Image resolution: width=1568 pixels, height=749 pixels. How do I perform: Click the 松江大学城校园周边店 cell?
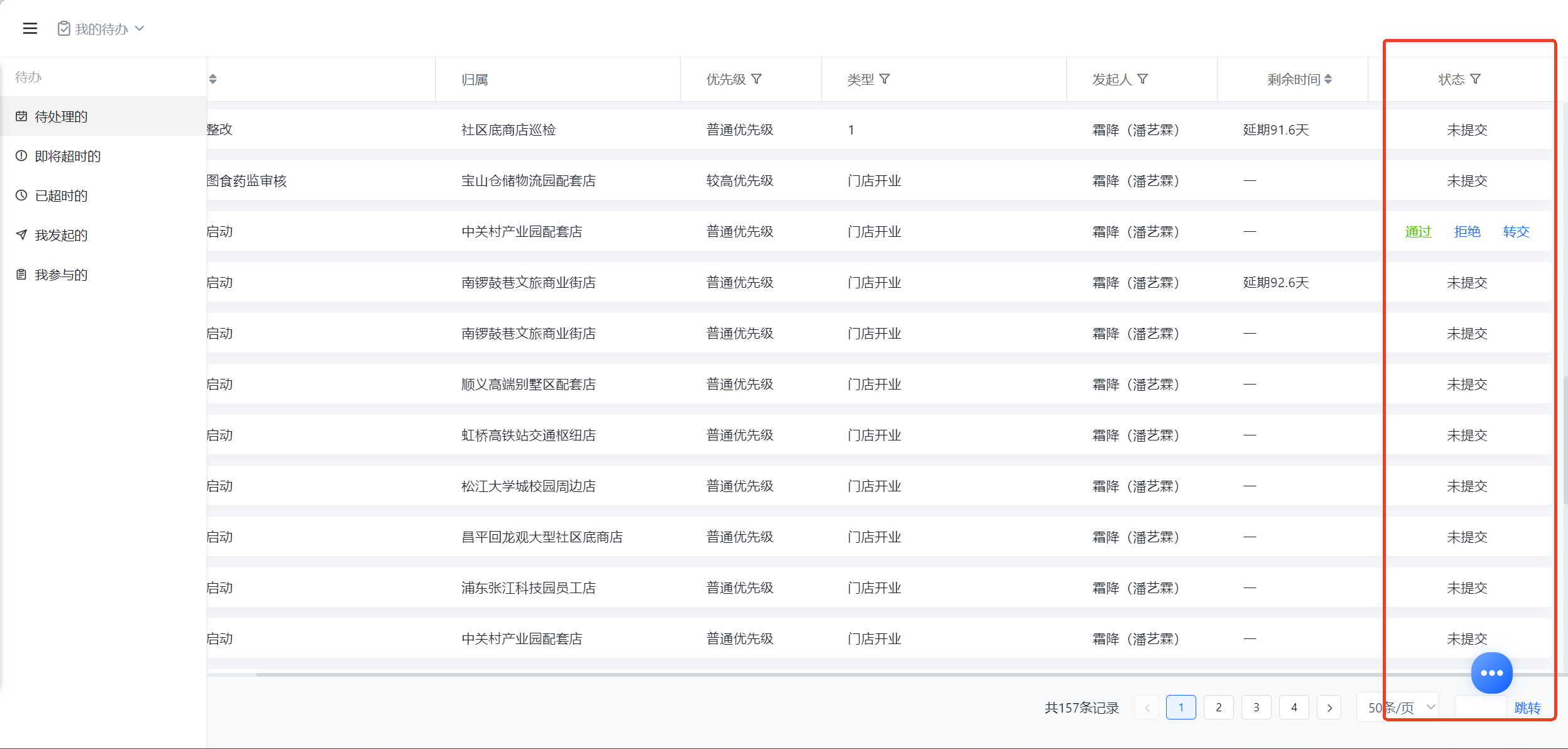tap(529, 486)
